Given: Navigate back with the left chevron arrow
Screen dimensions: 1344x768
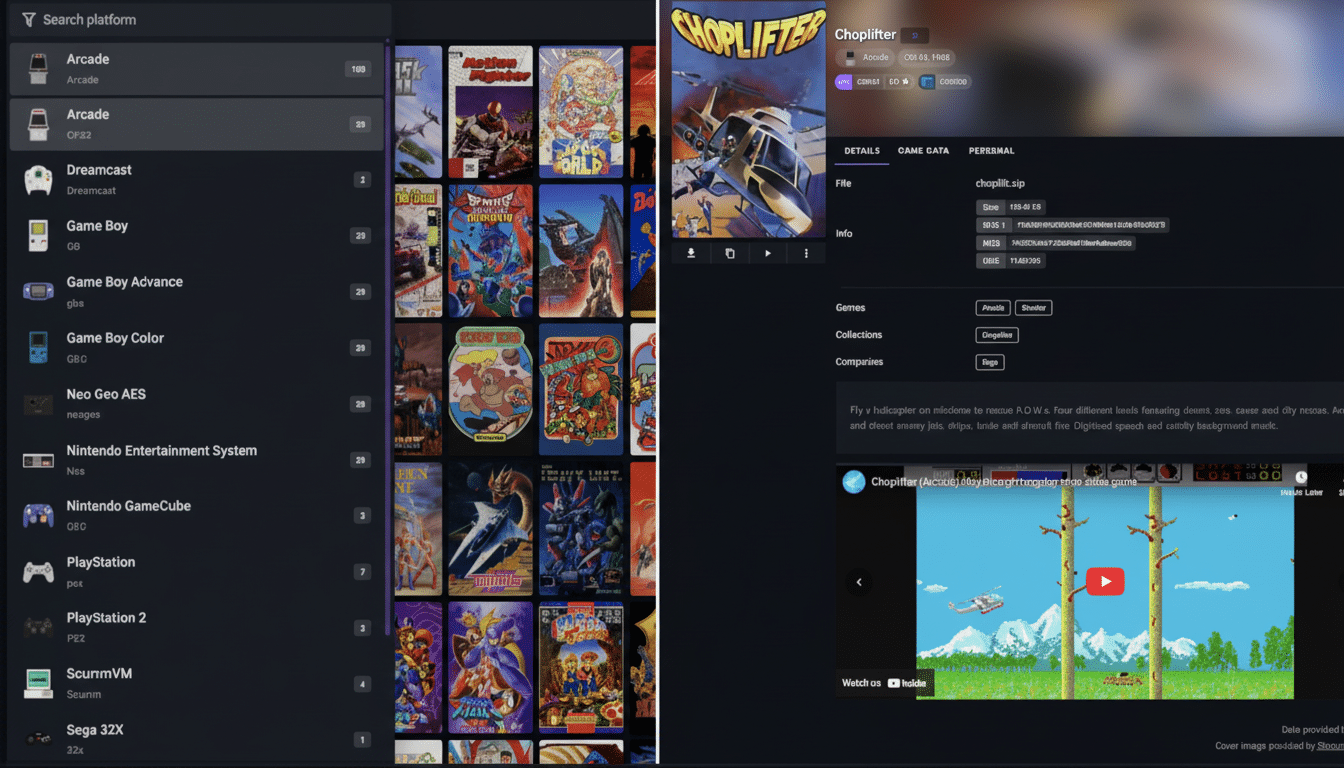Looking at the screenshot, I should point(858,582).
